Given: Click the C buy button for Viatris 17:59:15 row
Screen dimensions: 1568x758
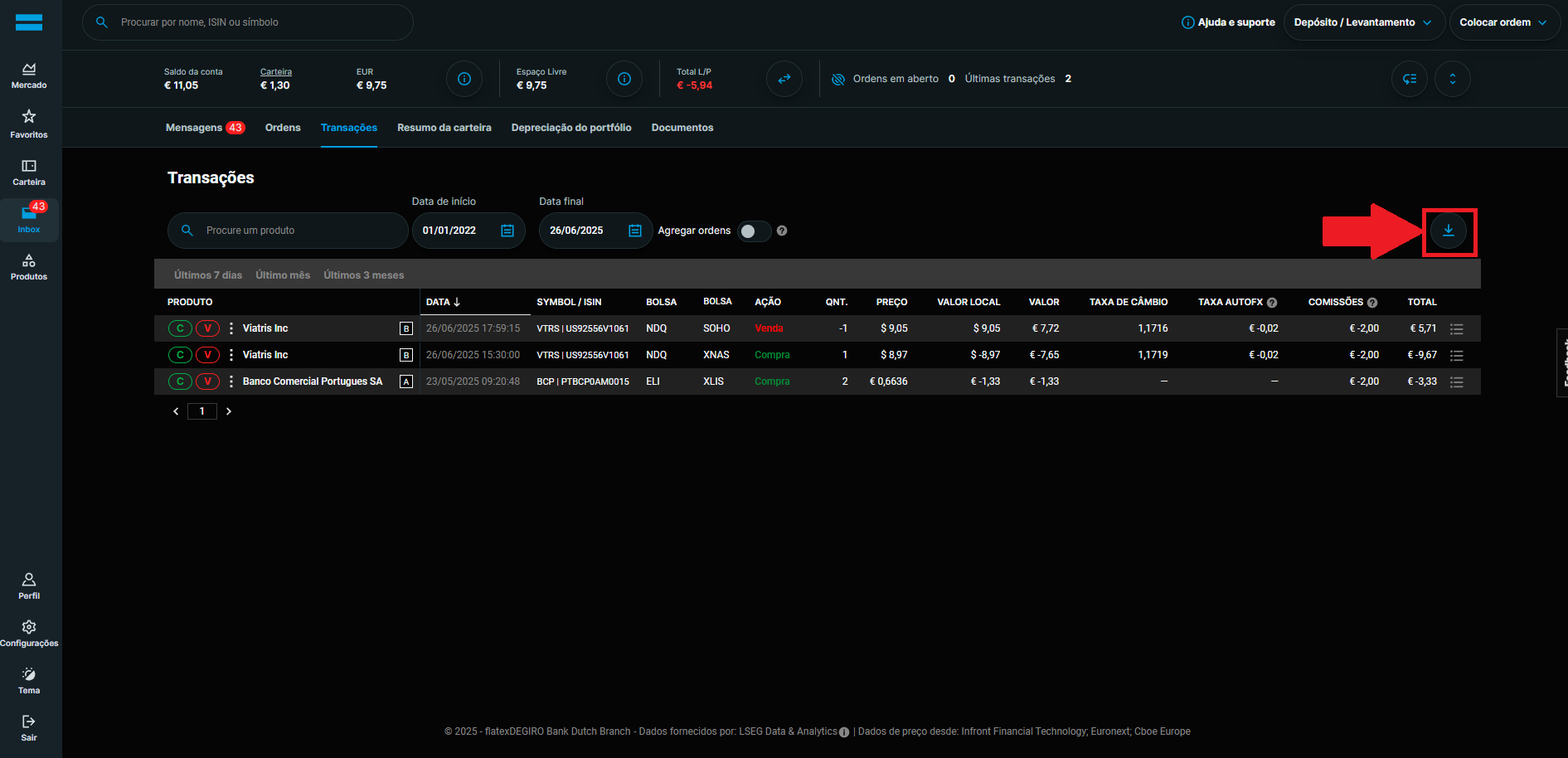Looking at the screenshot, I should click(180, 328).
